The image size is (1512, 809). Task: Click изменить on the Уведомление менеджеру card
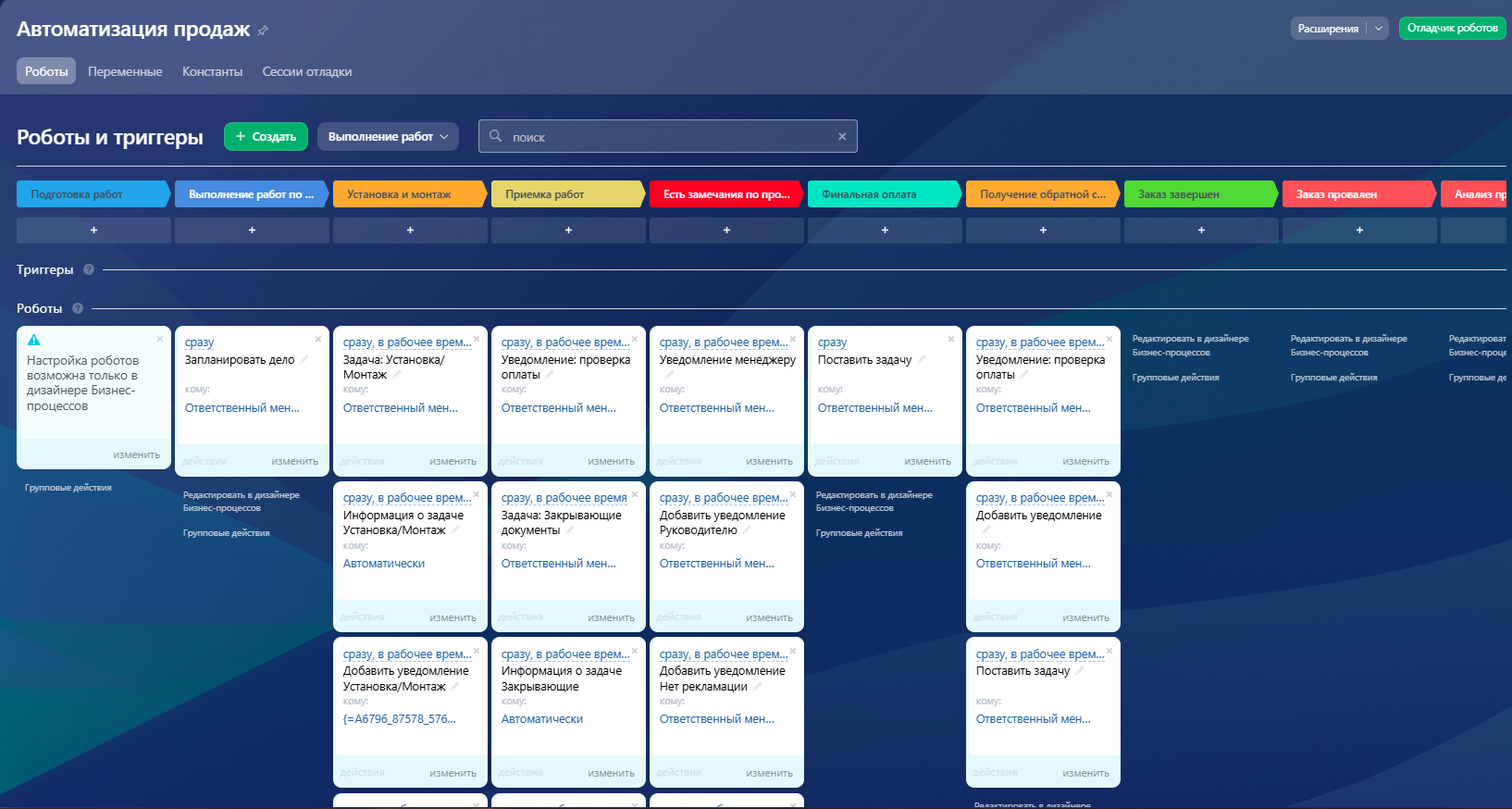tap(769, 461)
